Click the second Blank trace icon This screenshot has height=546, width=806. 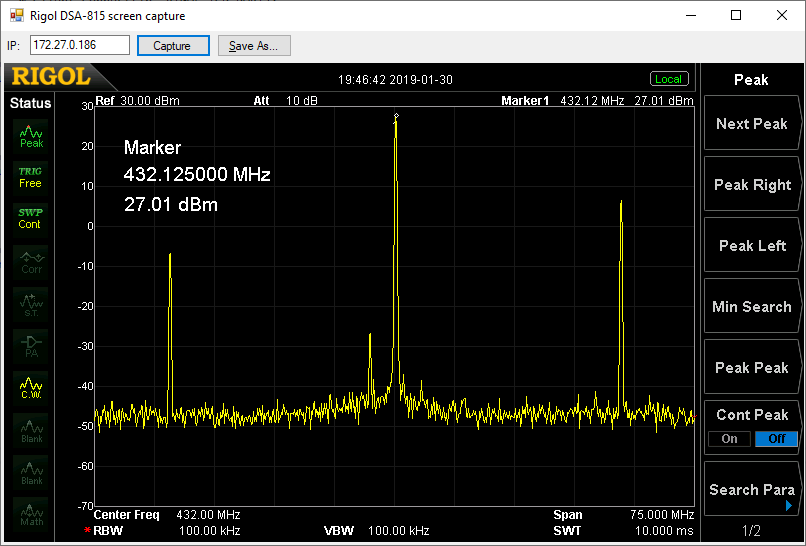[x=31, y=472]
